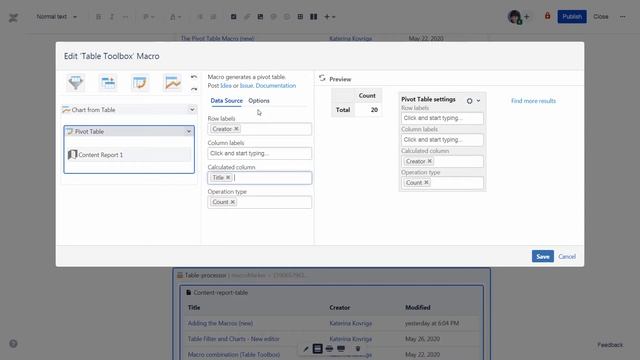Open the Feedback link
Image resolution: width=640 pixels, height=360 pixels.
coord(610,345)
